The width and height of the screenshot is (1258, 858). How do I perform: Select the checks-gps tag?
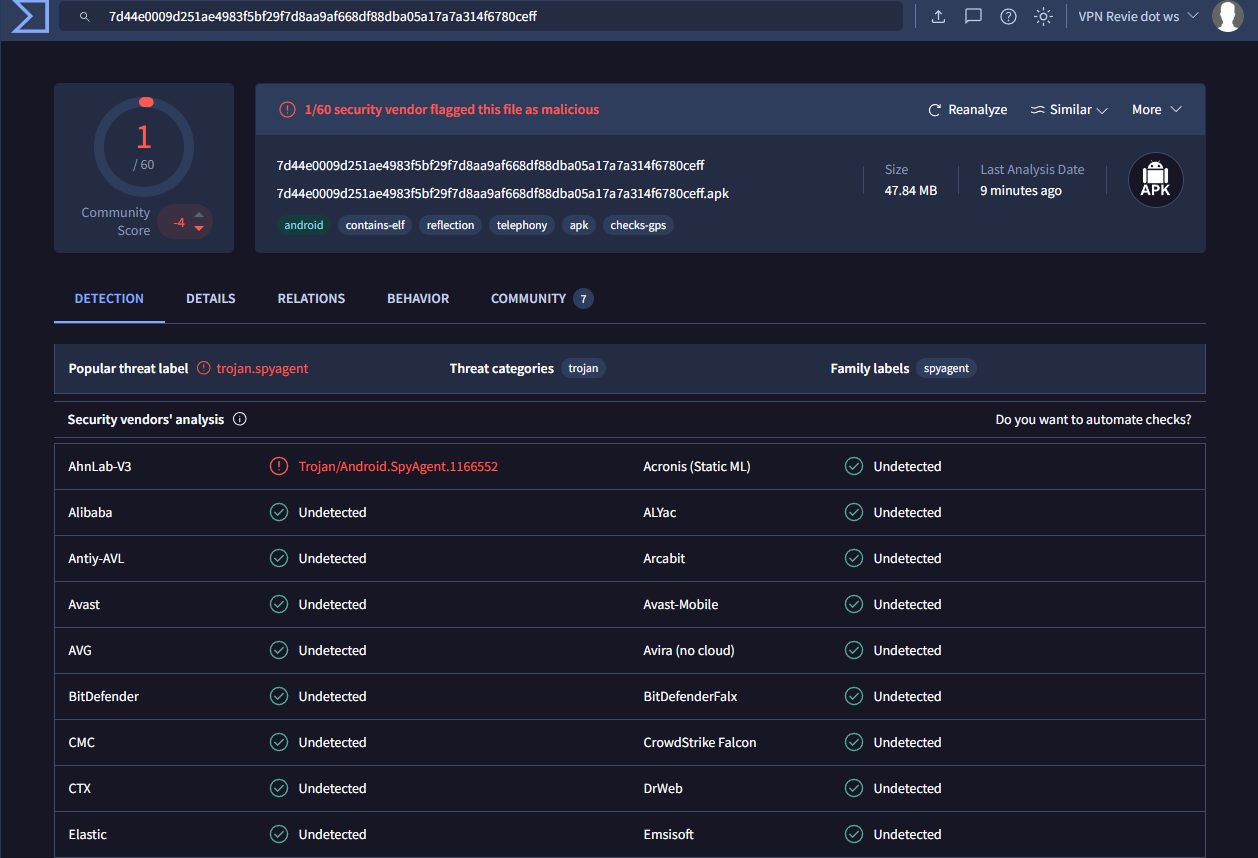(x=638, y=225)
